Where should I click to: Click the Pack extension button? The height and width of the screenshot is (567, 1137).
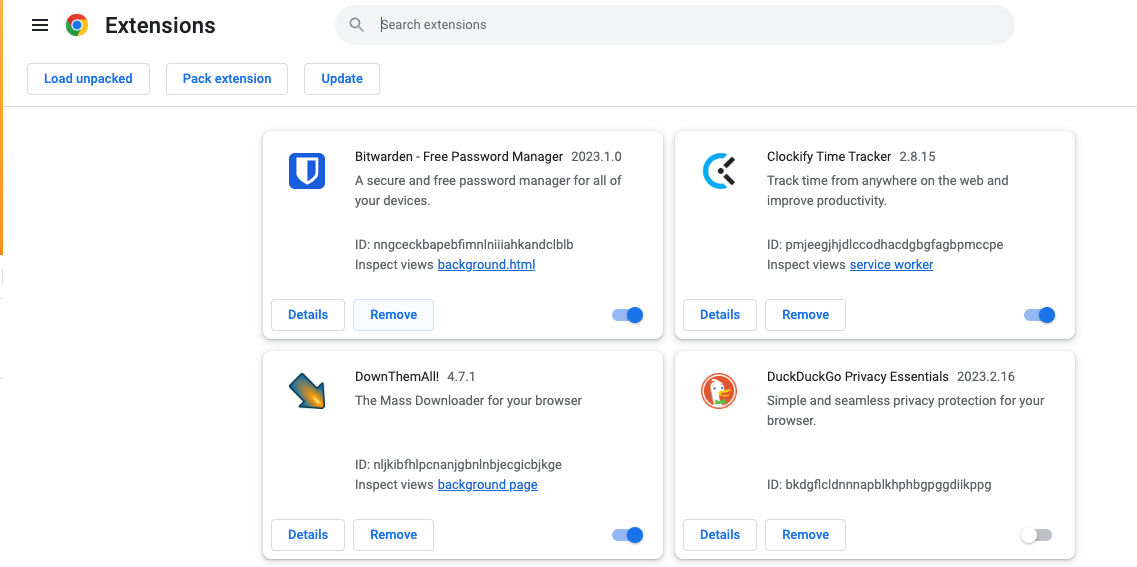pos(227,78)
